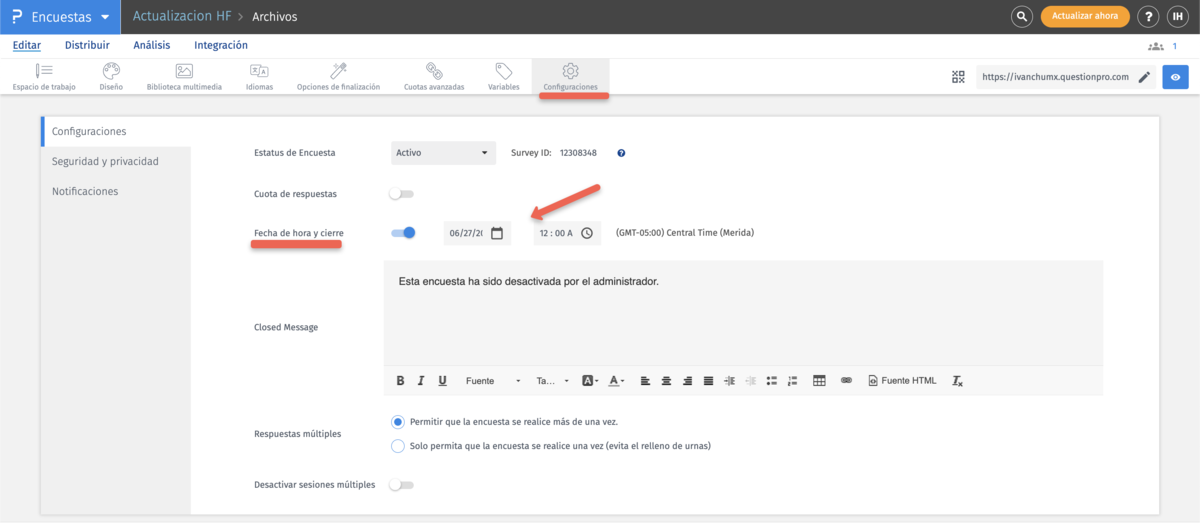The width and height of the screenshot is (1200, 524).
Task: Open the help question mark icon
Action: click(1149, 17)
